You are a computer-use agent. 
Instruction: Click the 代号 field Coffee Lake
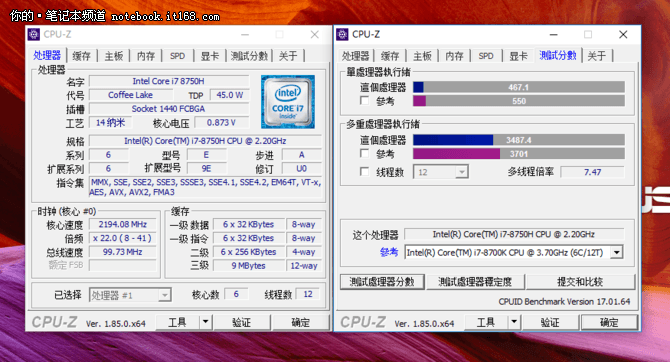click(130, 95)
